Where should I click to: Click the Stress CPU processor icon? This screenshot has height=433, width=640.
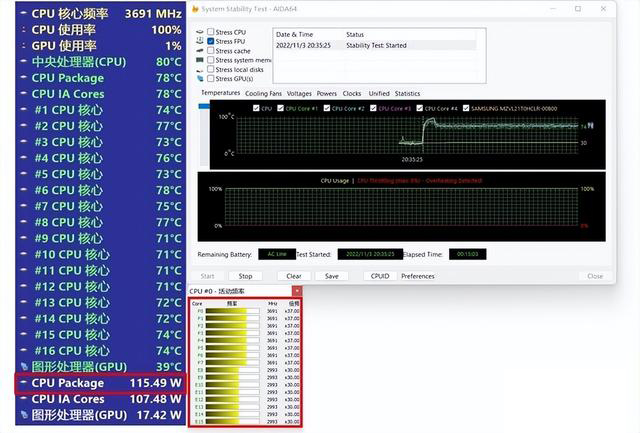point(198,32)
